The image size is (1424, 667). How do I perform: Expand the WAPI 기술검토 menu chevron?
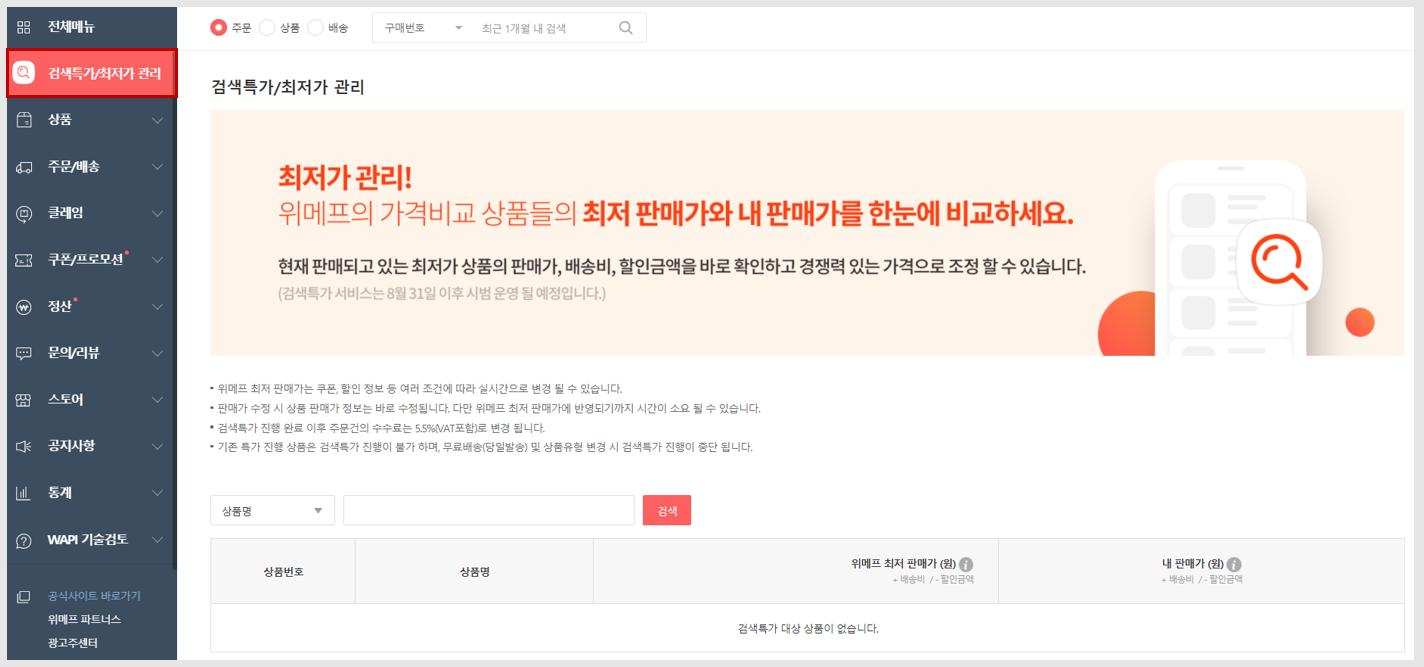point(157,540)
